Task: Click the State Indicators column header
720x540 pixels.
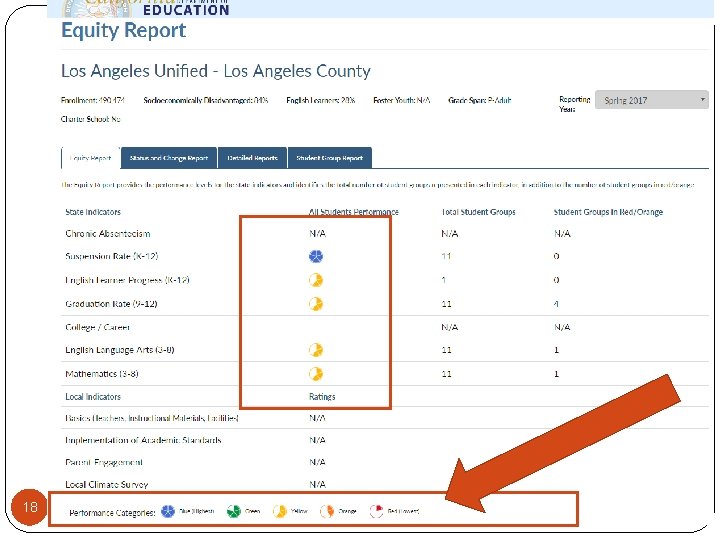Action: point(93,212)
